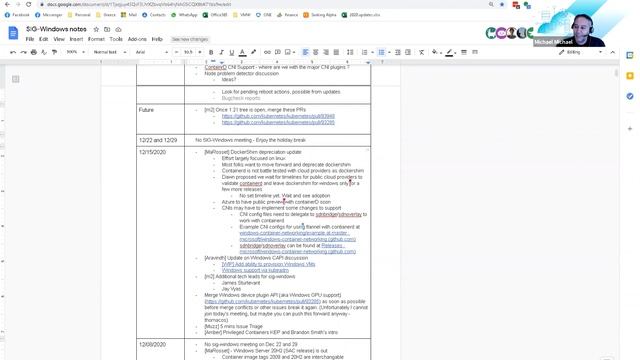Screen dimensions: 640x360
Task: Reload the browser page
Action: 28,4
